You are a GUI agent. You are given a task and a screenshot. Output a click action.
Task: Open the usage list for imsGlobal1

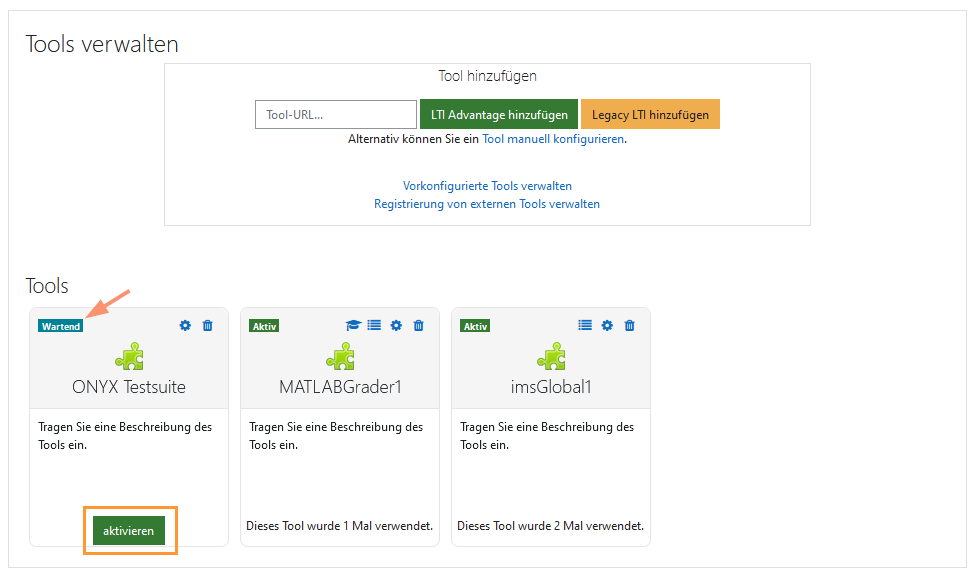pos(584,325)
